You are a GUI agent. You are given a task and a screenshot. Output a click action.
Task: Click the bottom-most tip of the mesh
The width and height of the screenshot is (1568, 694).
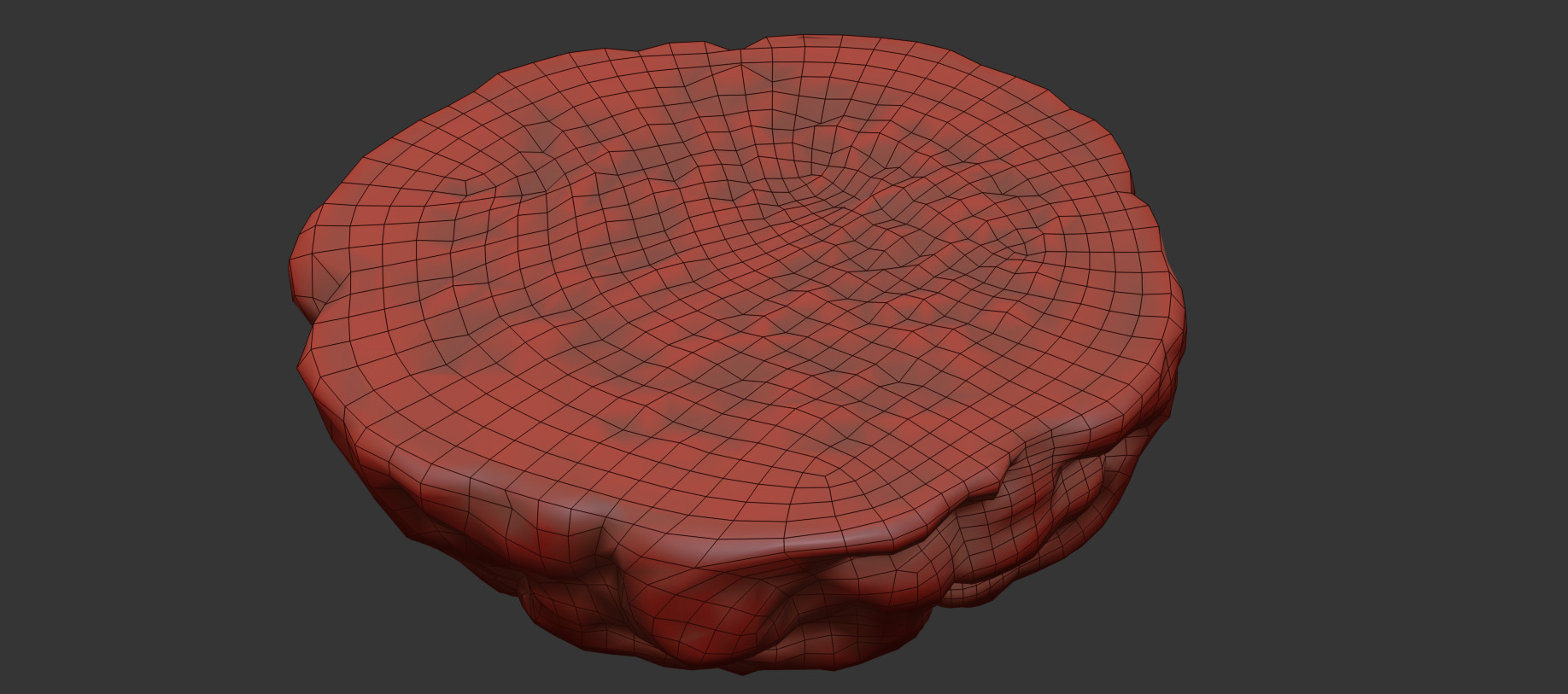pos(741,672)
